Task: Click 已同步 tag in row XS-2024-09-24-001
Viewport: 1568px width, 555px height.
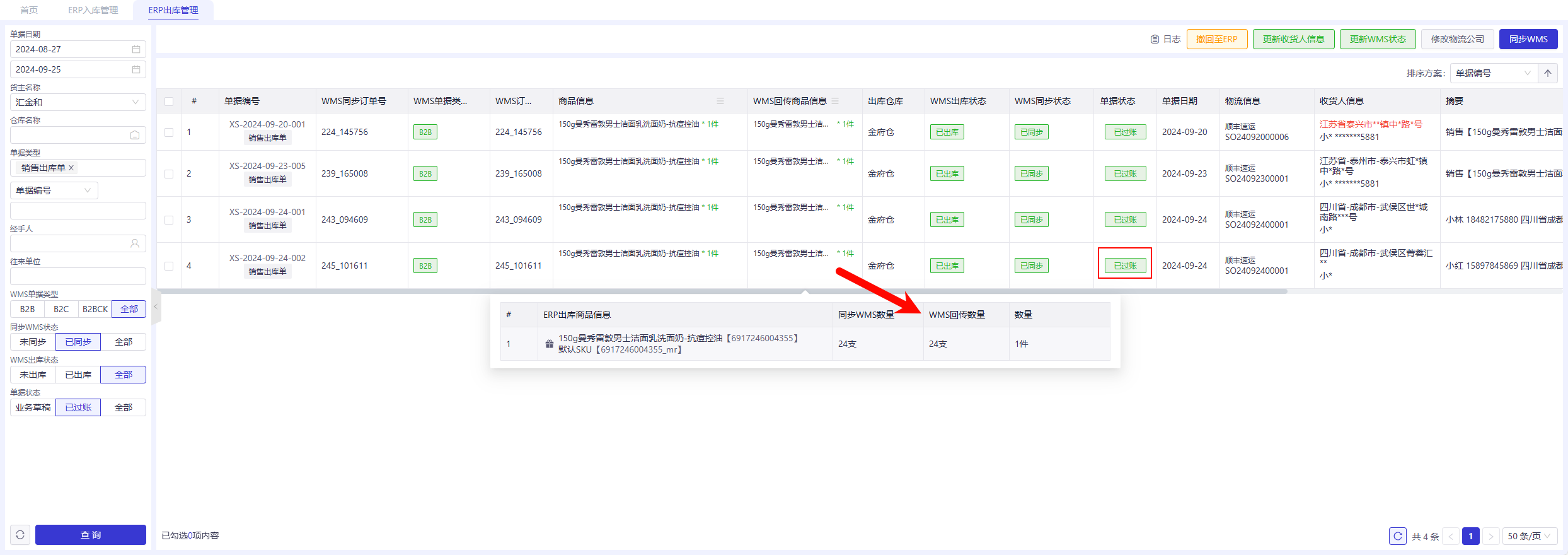Action: [1031, 220]
